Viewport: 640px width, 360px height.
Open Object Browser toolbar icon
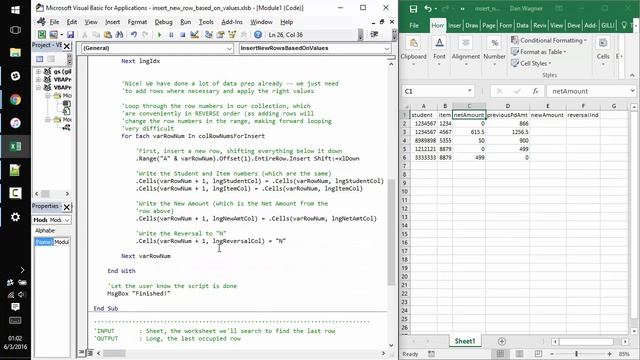click(232, 35)
